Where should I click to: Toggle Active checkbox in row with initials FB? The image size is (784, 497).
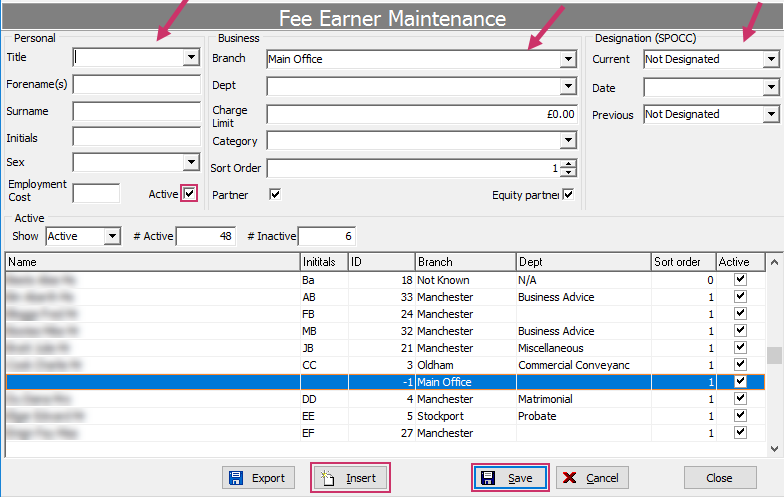click(x=740, y=314)
